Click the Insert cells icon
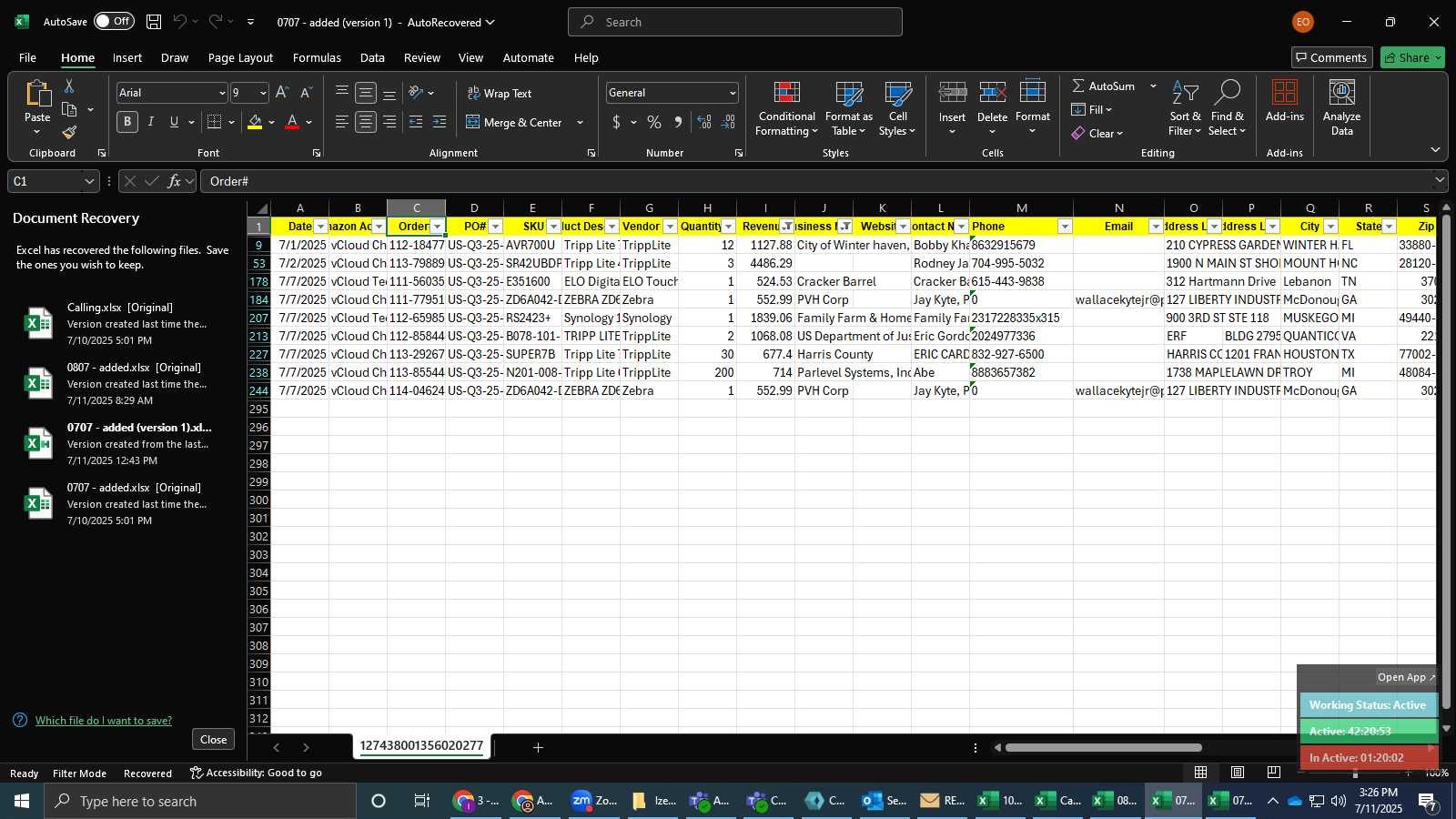Viewport: 1456px width, 819px height. (952, 93)
